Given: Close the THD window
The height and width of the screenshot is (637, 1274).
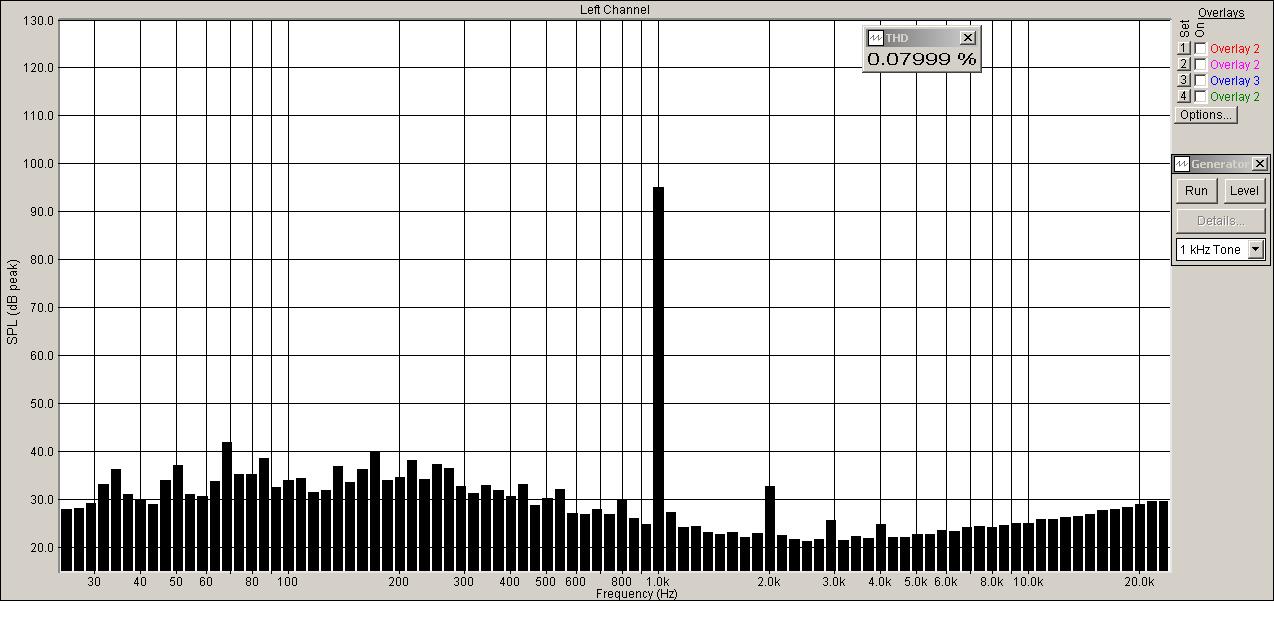Looking at the screenshot, I should 967,38.
